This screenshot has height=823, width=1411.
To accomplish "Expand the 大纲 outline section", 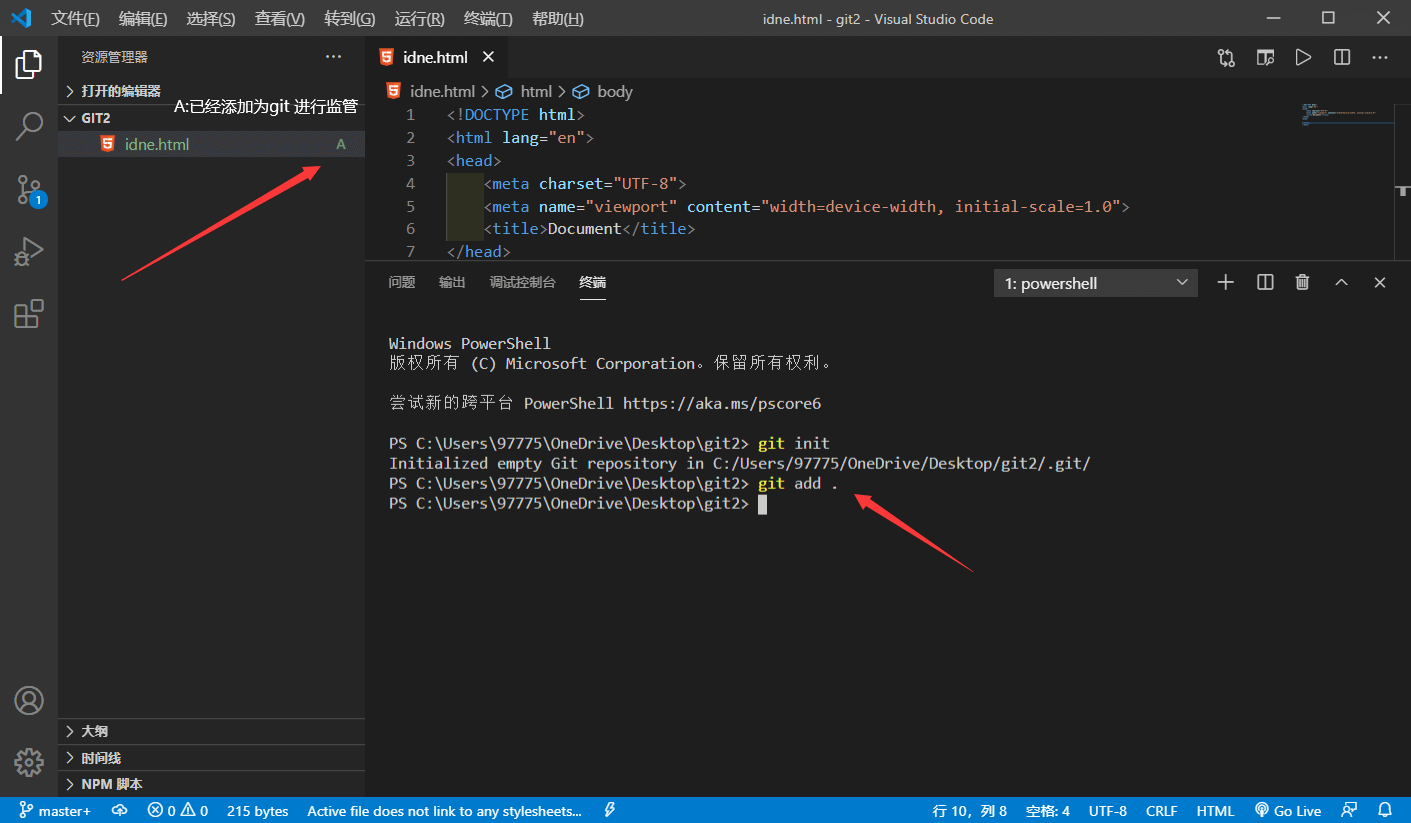I will point(212,731).
